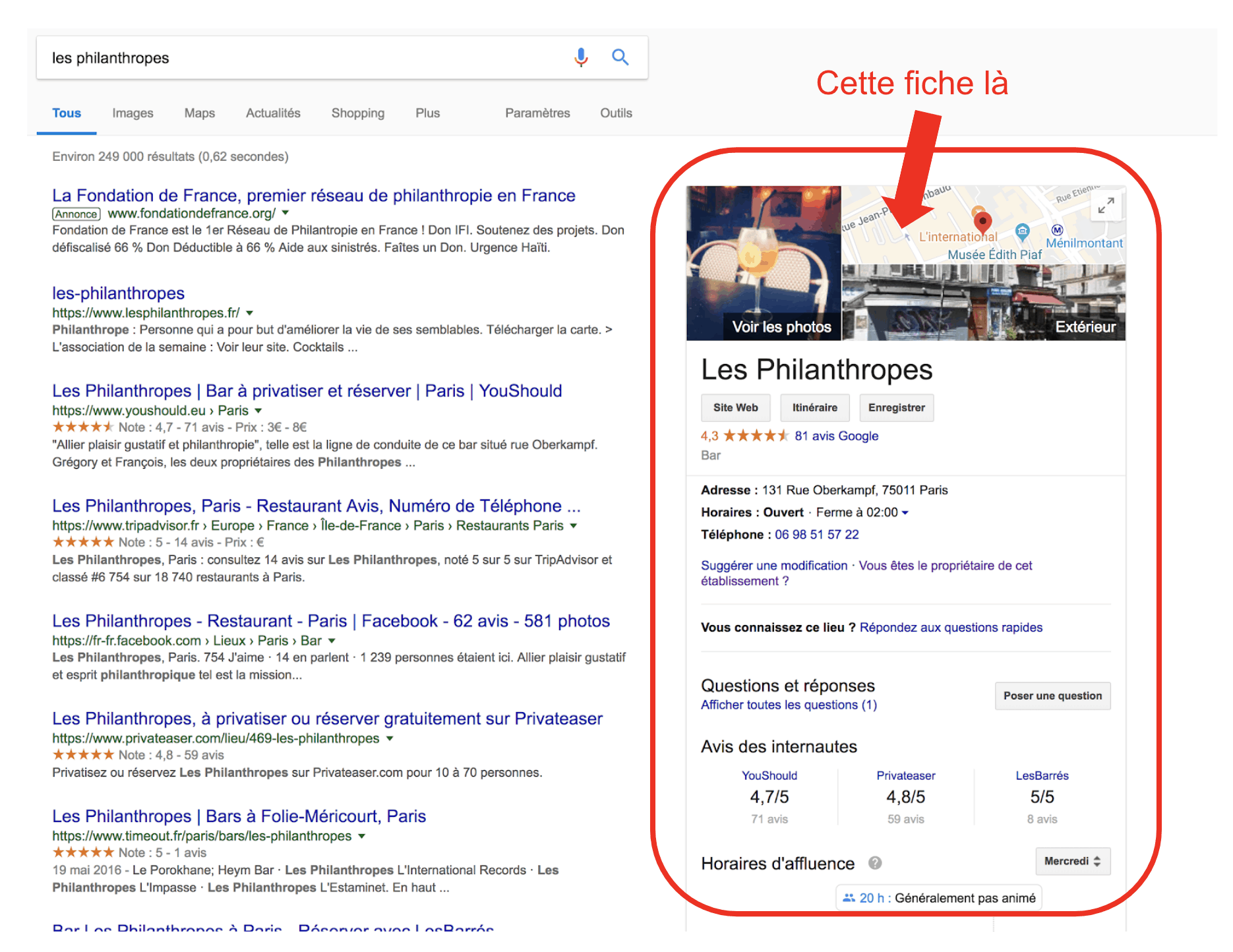The width and height of the screenshot is (1233, 952).
Task: Click the Itinéraire button
Action: [x=815, y=407]
